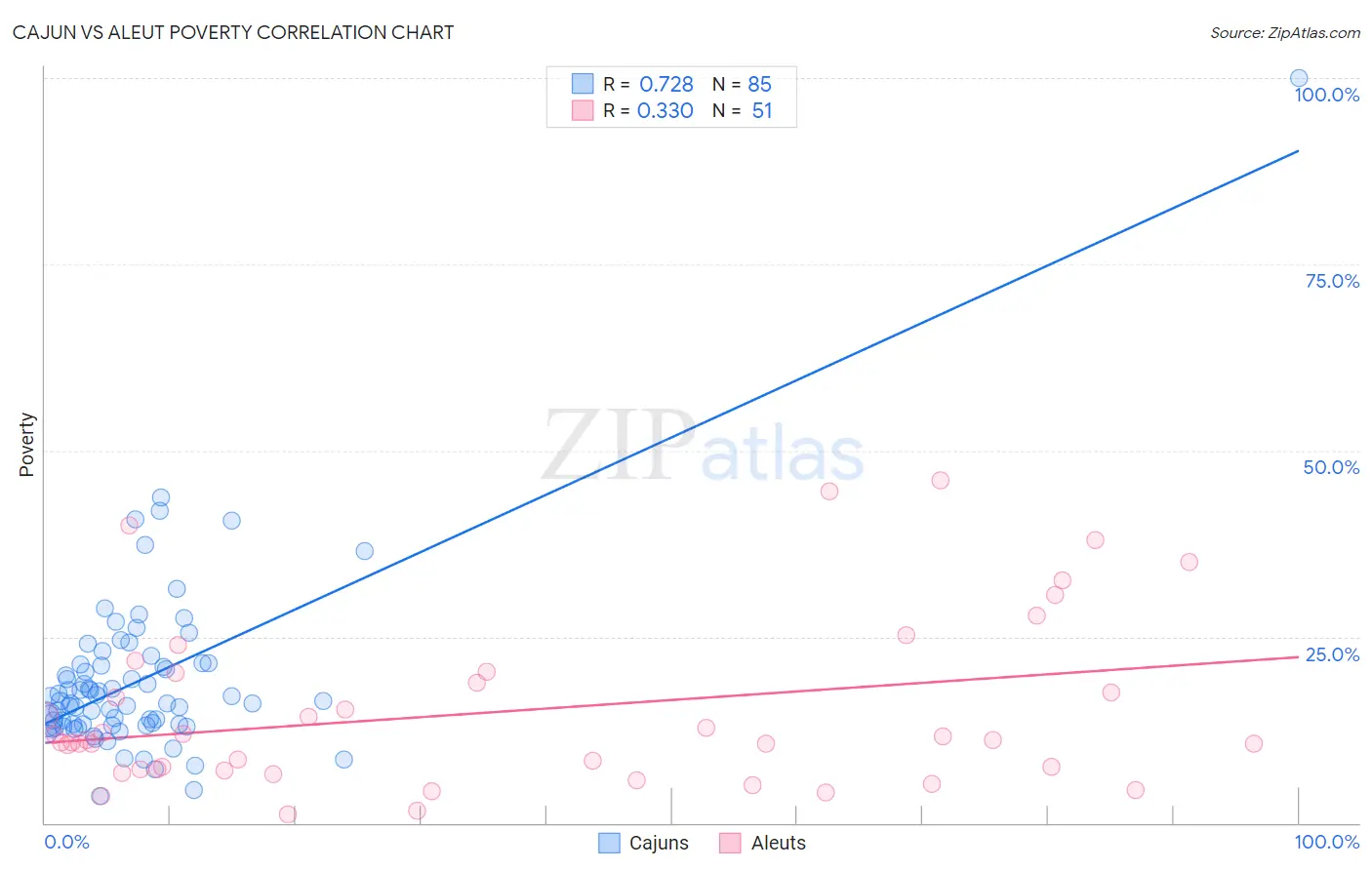
Task: Select the 0.728 correlation value
Action: click(x=666, y=84)
